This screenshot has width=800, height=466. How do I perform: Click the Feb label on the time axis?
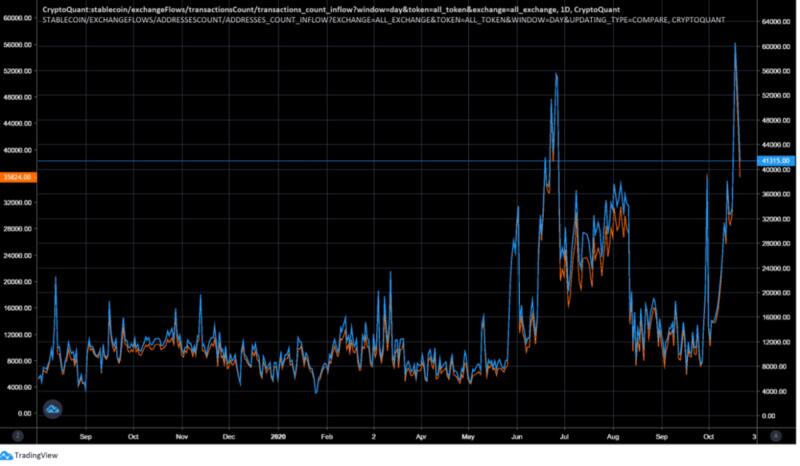click(327, 437)
